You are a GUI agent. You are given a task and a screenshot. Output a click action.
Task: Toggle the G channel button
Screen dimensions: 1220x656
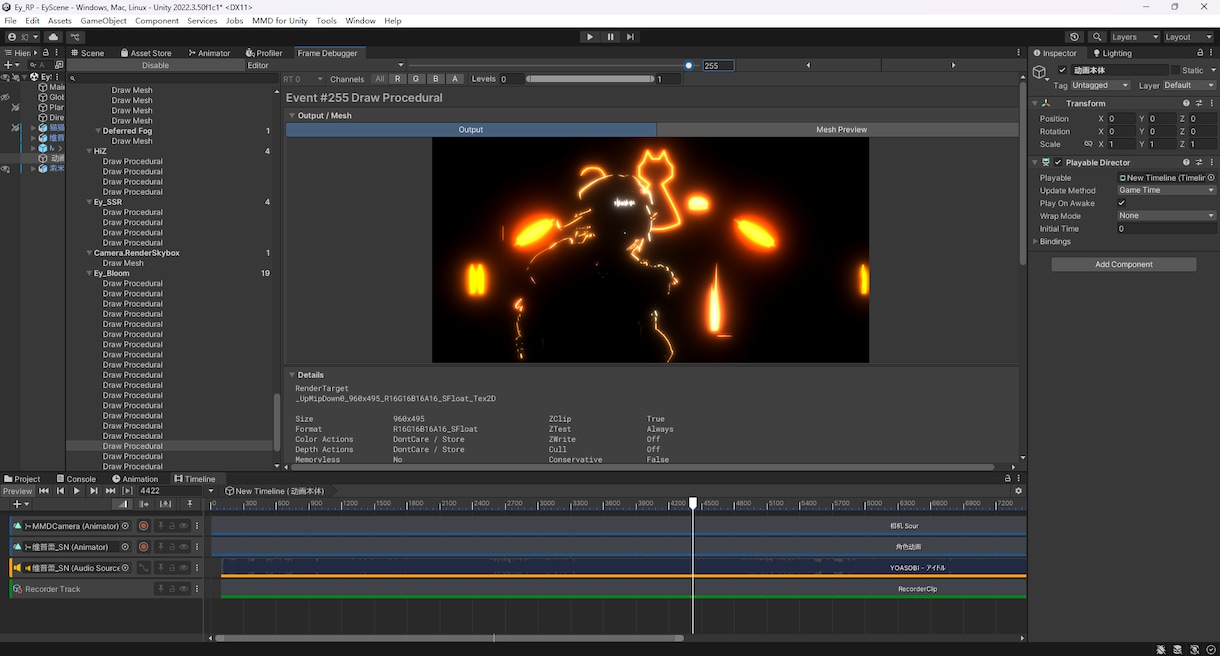(x=416, y=79)
